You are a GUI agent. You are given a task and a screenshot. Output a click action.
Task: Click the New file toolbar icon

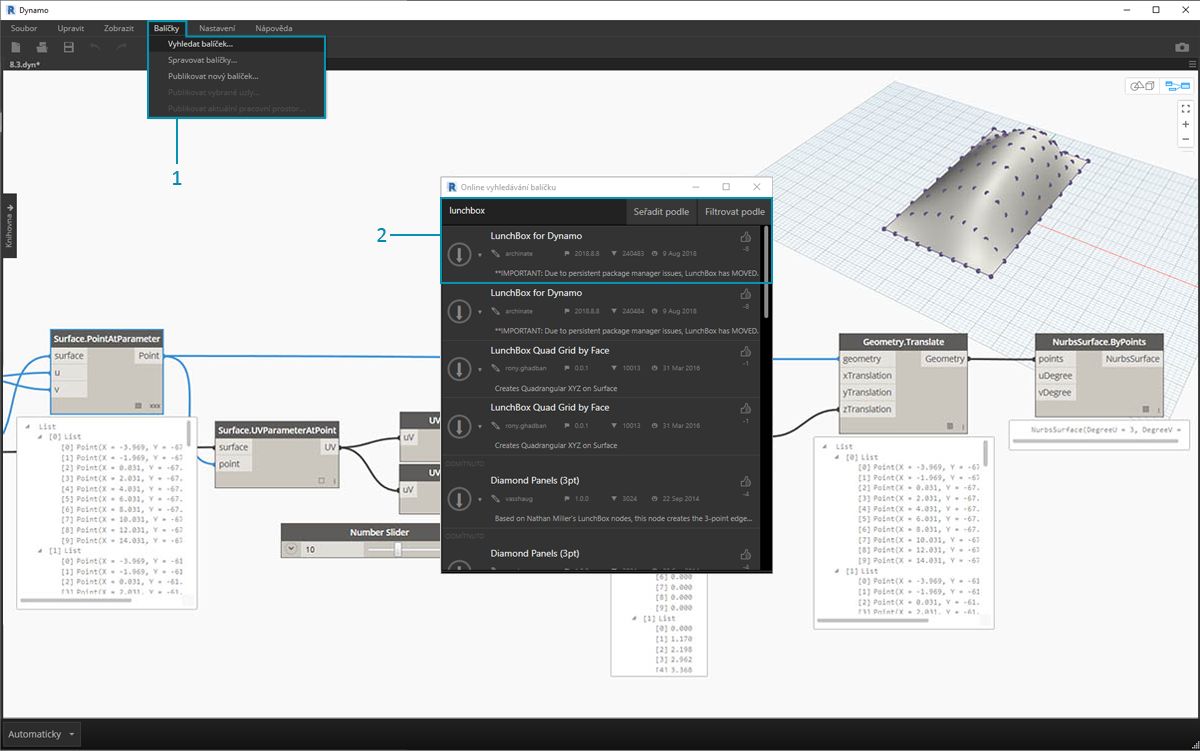click(16, 47)
